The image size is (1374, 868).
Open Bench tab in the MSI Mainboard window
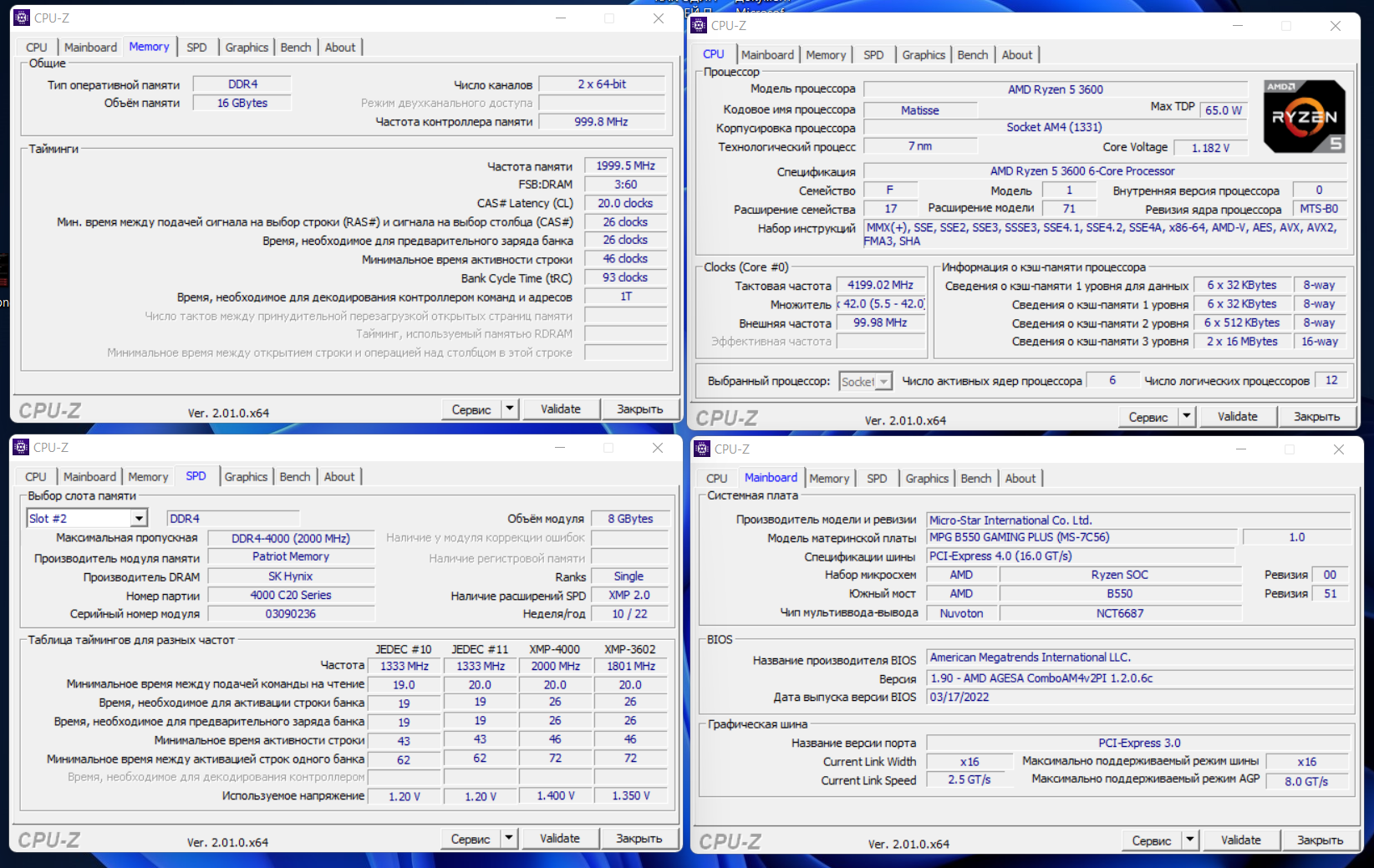click(976, 479)
